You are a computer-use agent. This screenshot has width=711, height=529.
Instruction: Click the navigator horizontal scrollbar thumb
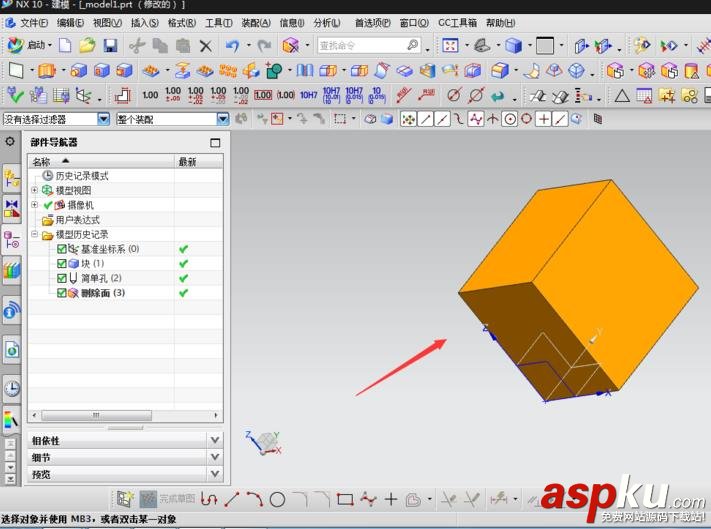97,415
